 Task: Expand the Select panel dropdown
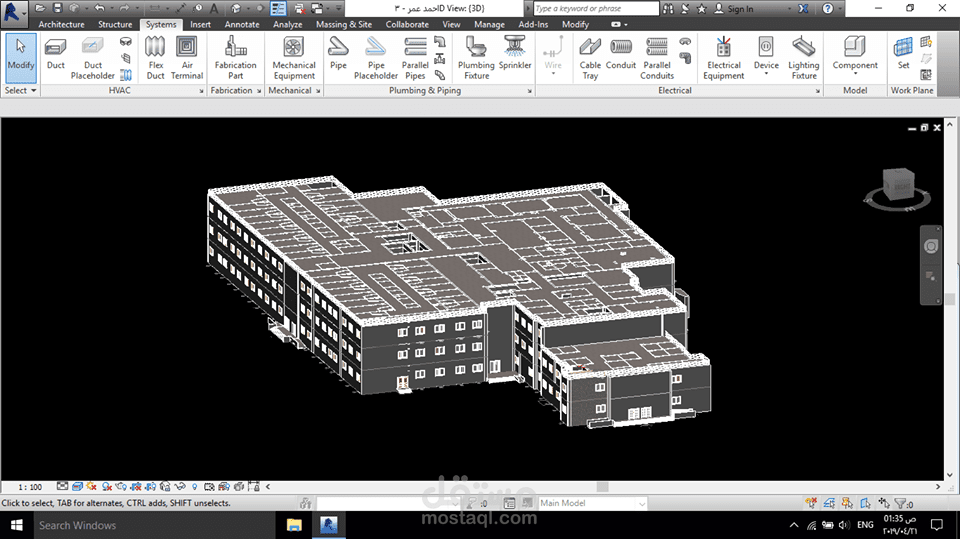21,90
